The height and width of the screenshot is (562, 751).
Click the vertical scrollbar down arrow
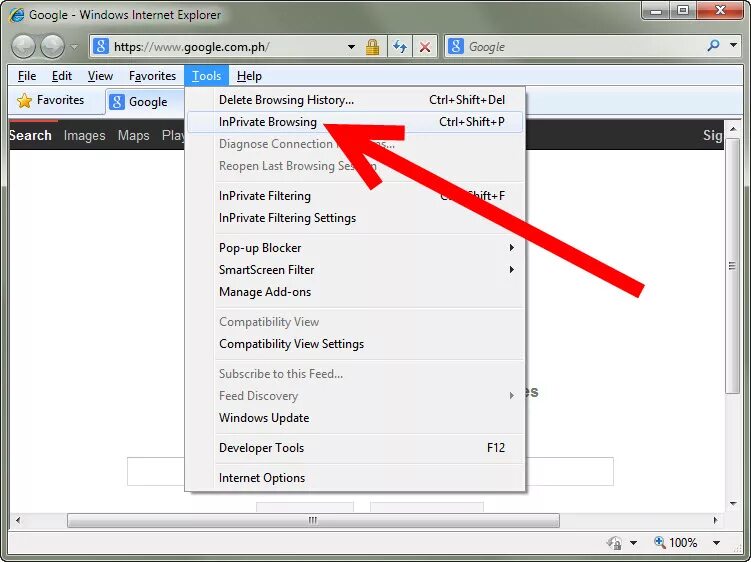(733, 504)
